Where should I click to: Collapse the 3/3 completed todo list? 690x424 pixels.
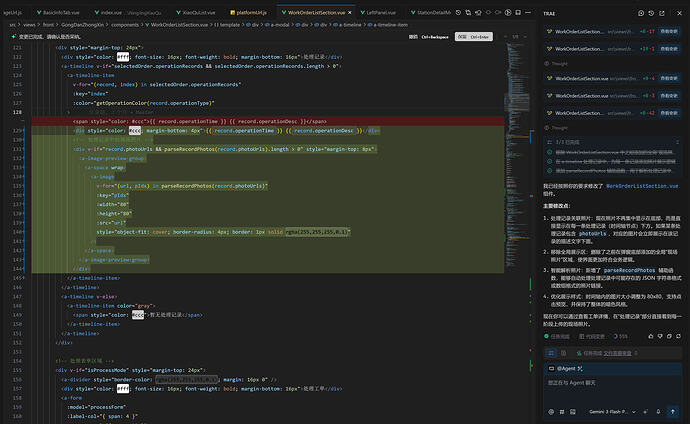pyautogui.click(x=677, y=142)
